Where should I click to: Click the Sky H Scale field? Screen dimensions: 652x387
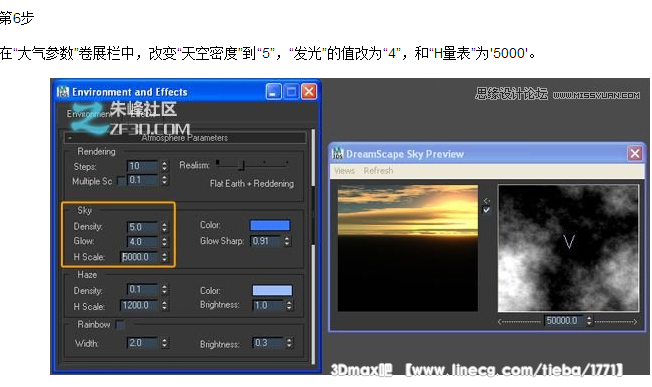click(x=139, y=257)
